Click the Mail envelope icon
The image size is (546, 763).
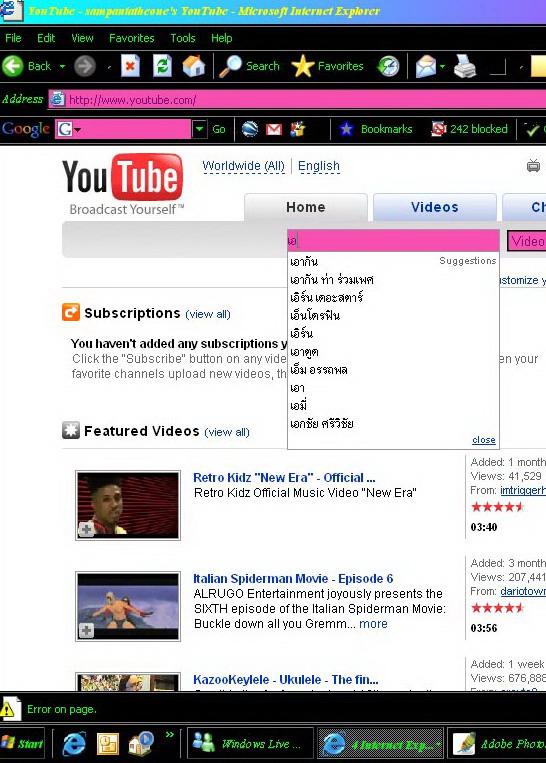click(x=426, y=66)
